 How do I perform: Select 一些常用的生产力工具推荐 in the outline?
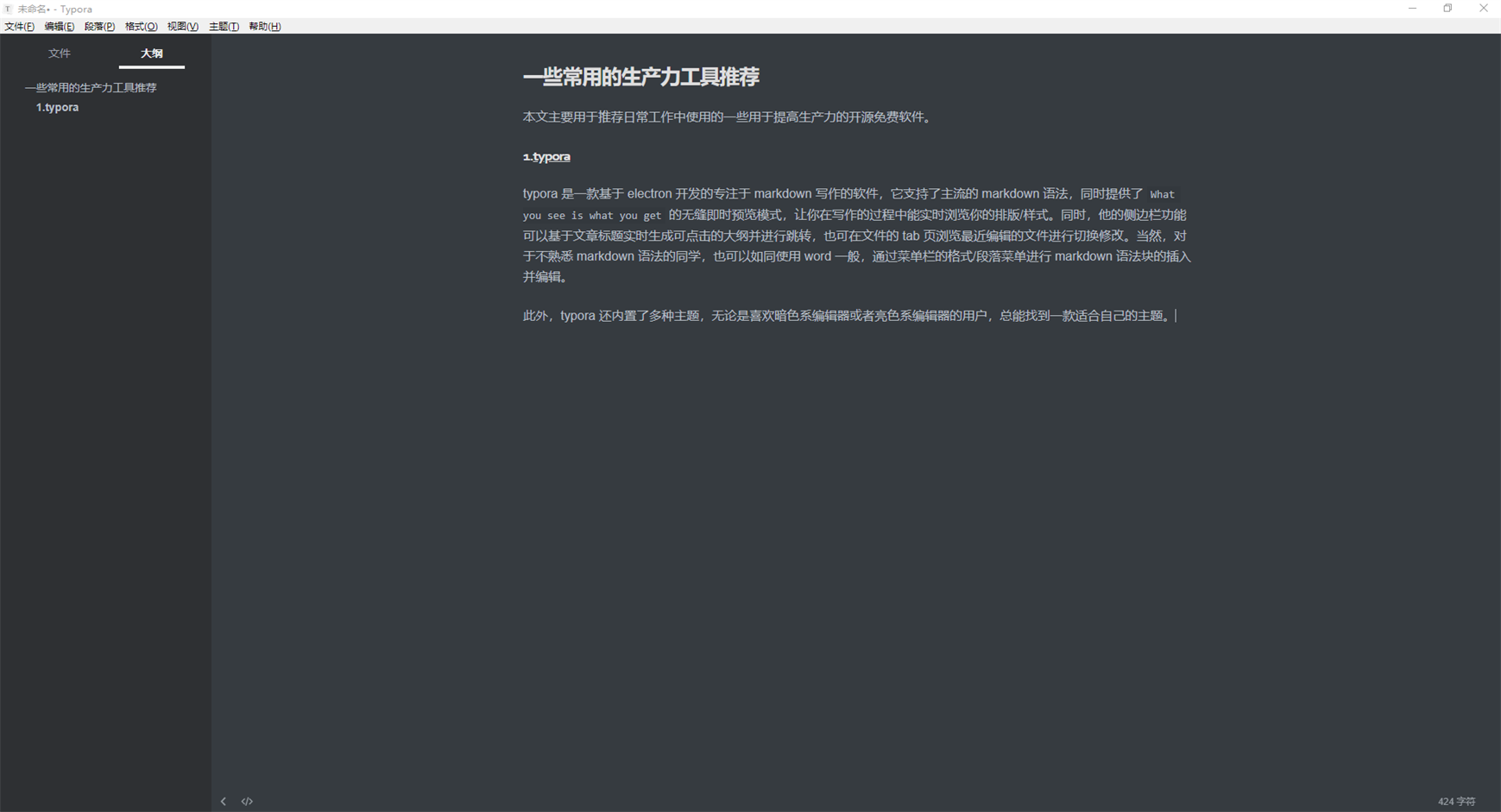pos(91,87)
